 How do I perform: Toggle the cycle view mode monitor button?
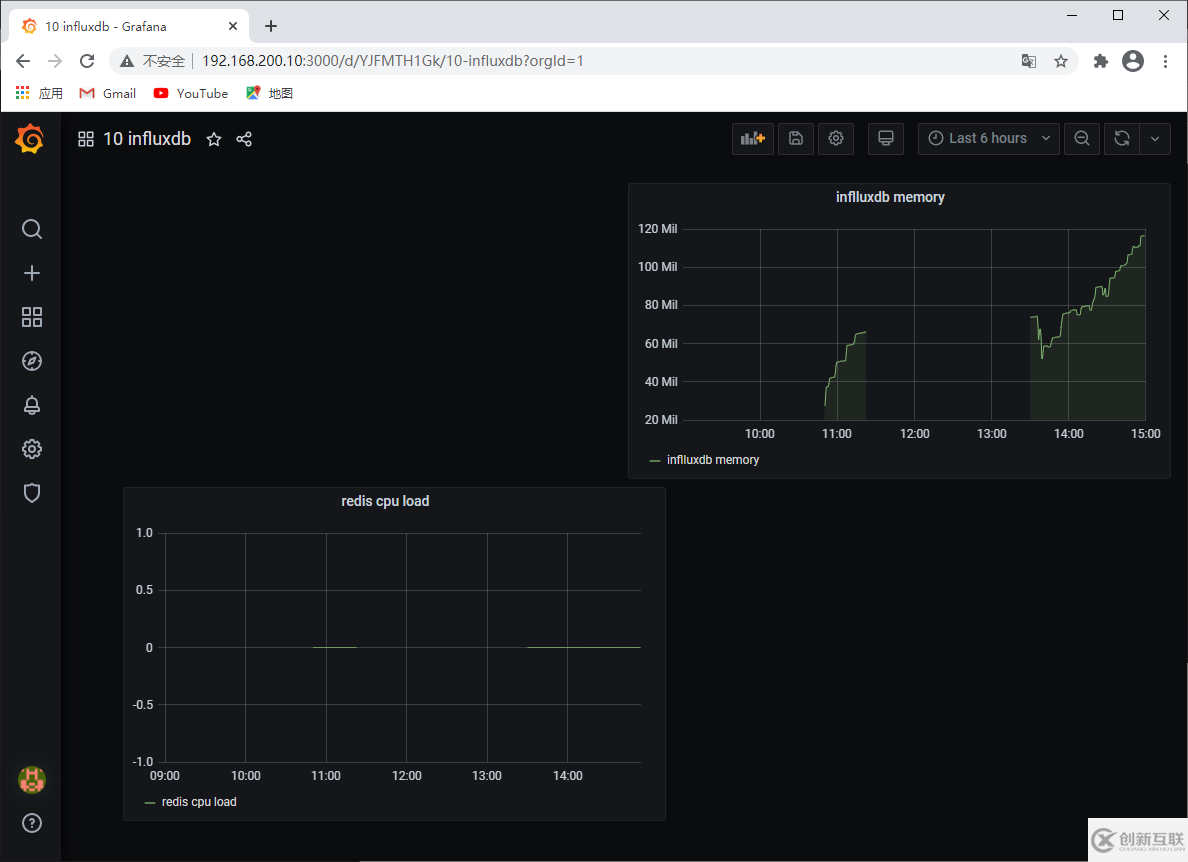(x=885, y=139)
